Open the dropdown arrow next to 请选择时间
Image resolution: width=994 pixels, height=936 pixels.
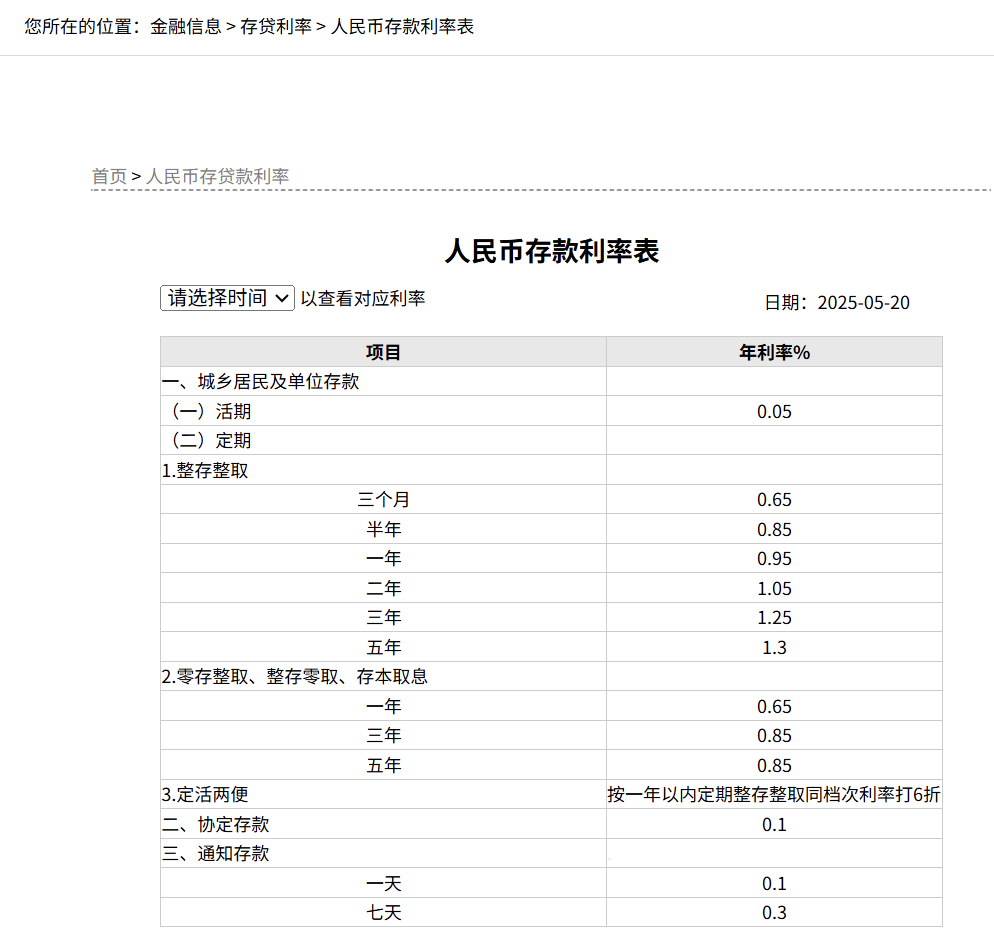tap(280, 297)
